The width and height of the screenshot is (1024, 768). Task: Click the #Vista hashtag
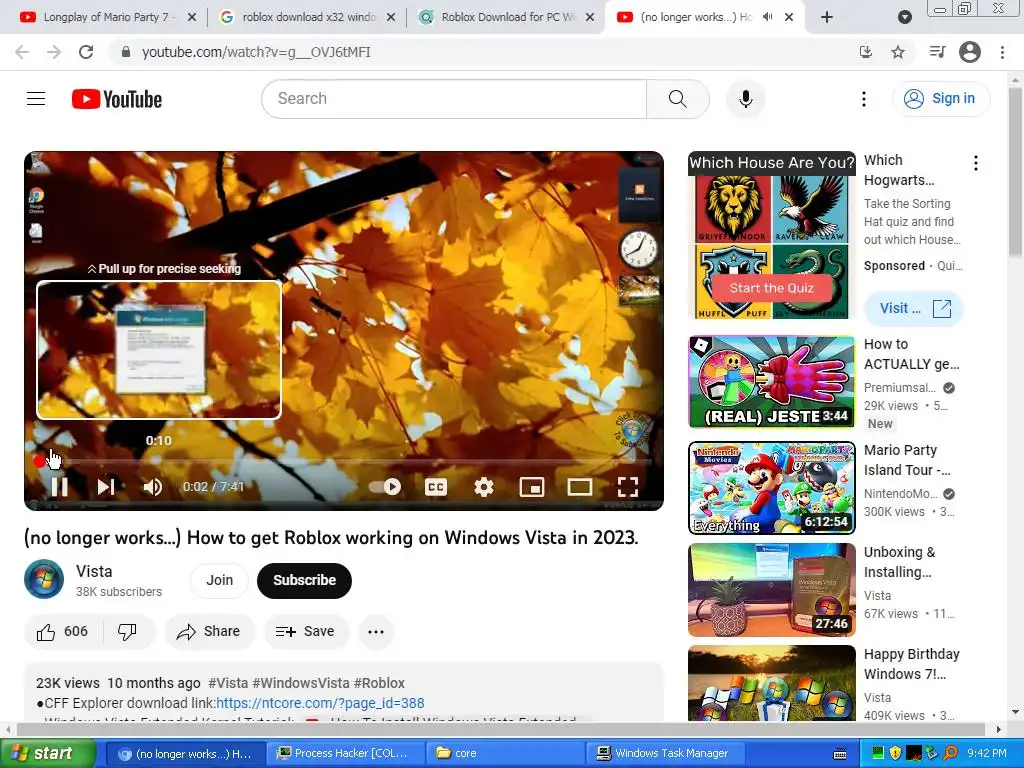pos(228,683)
